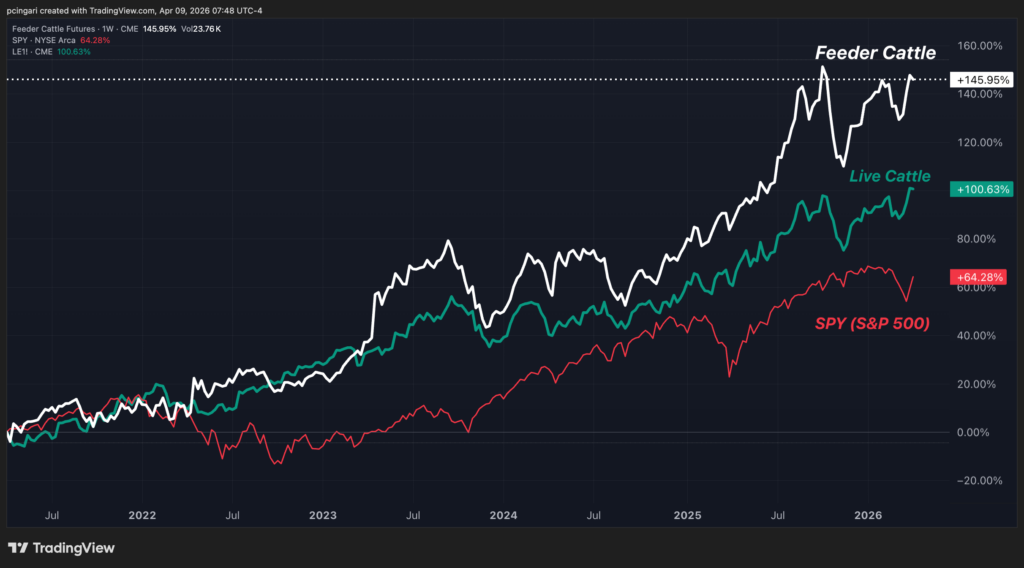Select the SPY NYSE Arca legend entry
Image resolution: width=1024 pixels, height=568 pixels.
[x=47, y=40]
